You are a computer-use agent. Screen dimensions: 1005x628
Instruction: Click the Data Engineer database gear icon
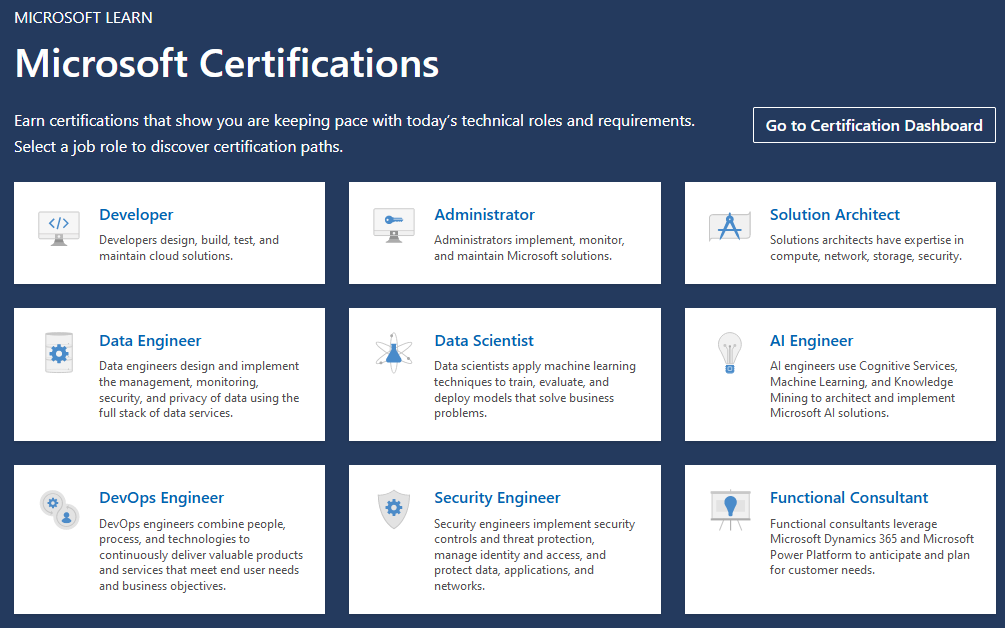coord(59,352)
